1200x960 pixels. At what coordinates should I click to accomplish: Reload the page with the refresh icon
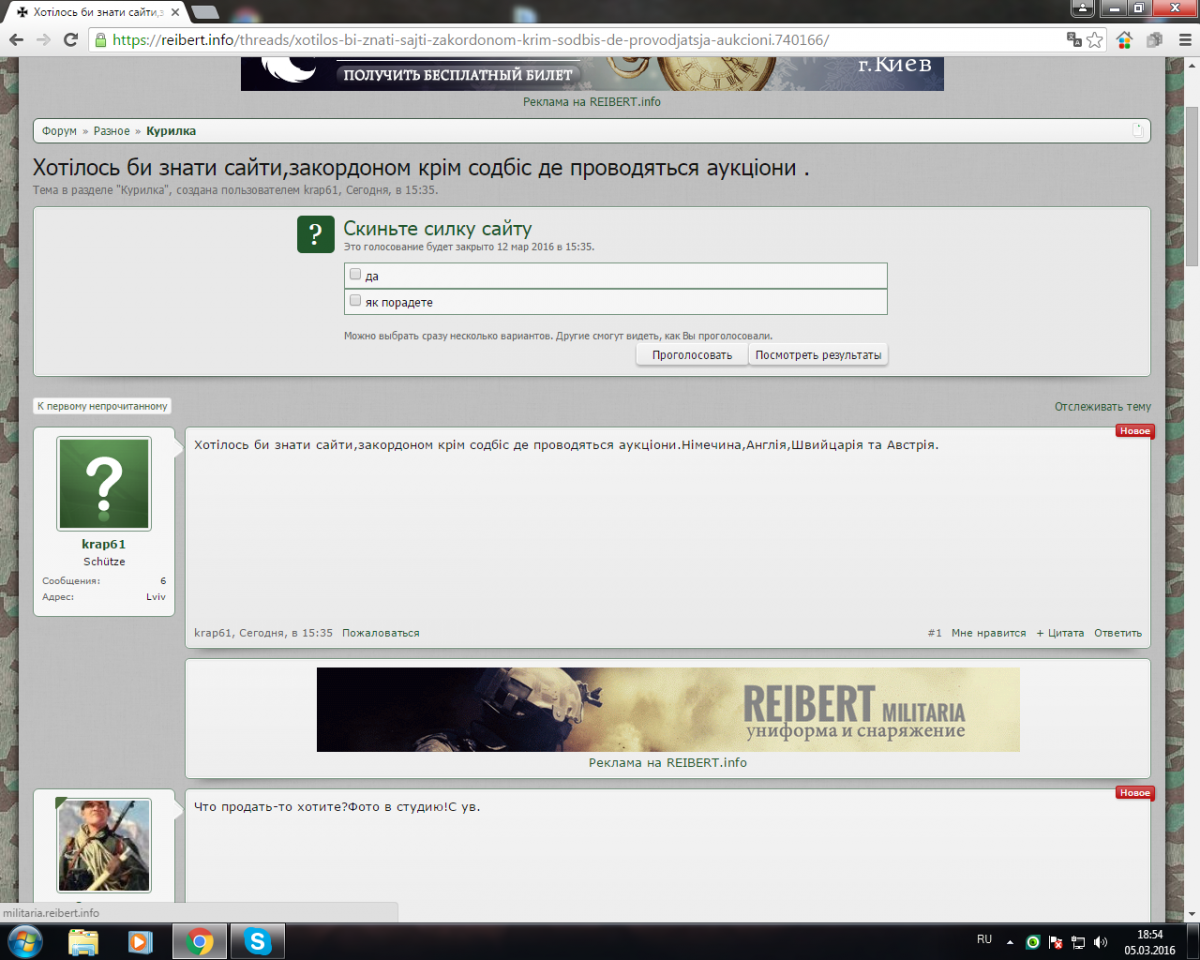tap(70, 40)
